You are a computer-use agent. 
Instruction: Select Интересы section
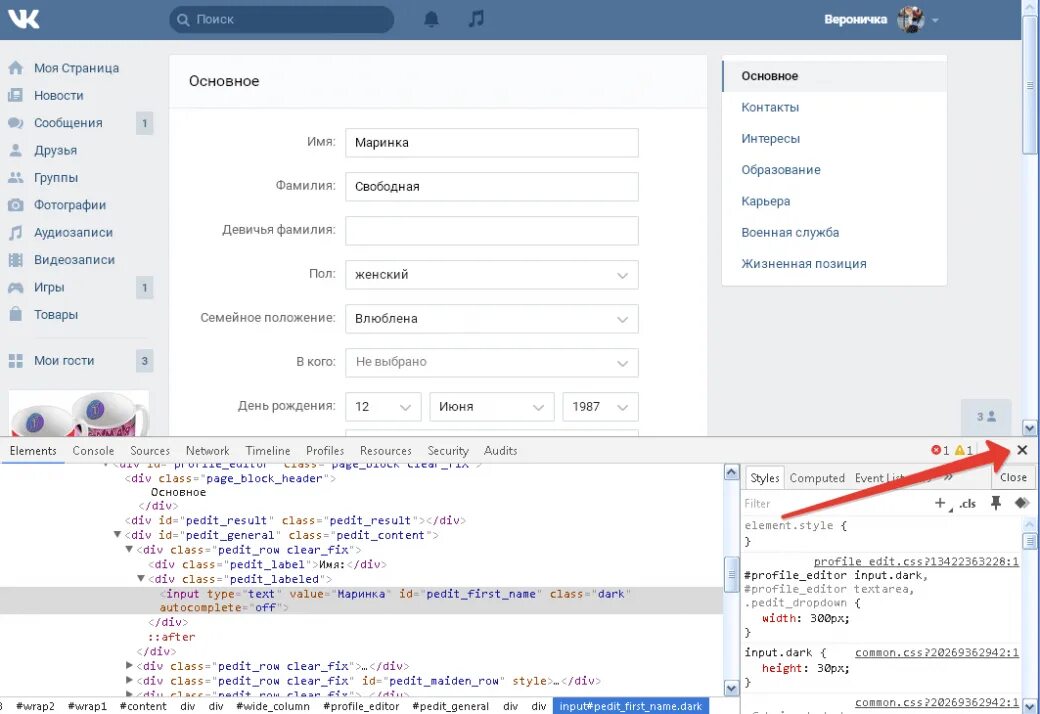coord(771,139)
